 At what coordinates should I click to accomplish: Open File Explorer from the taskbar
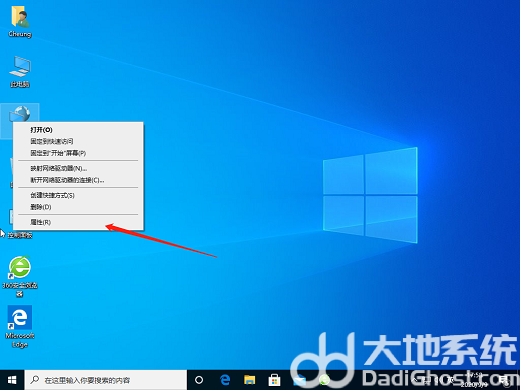click(249, 380)
